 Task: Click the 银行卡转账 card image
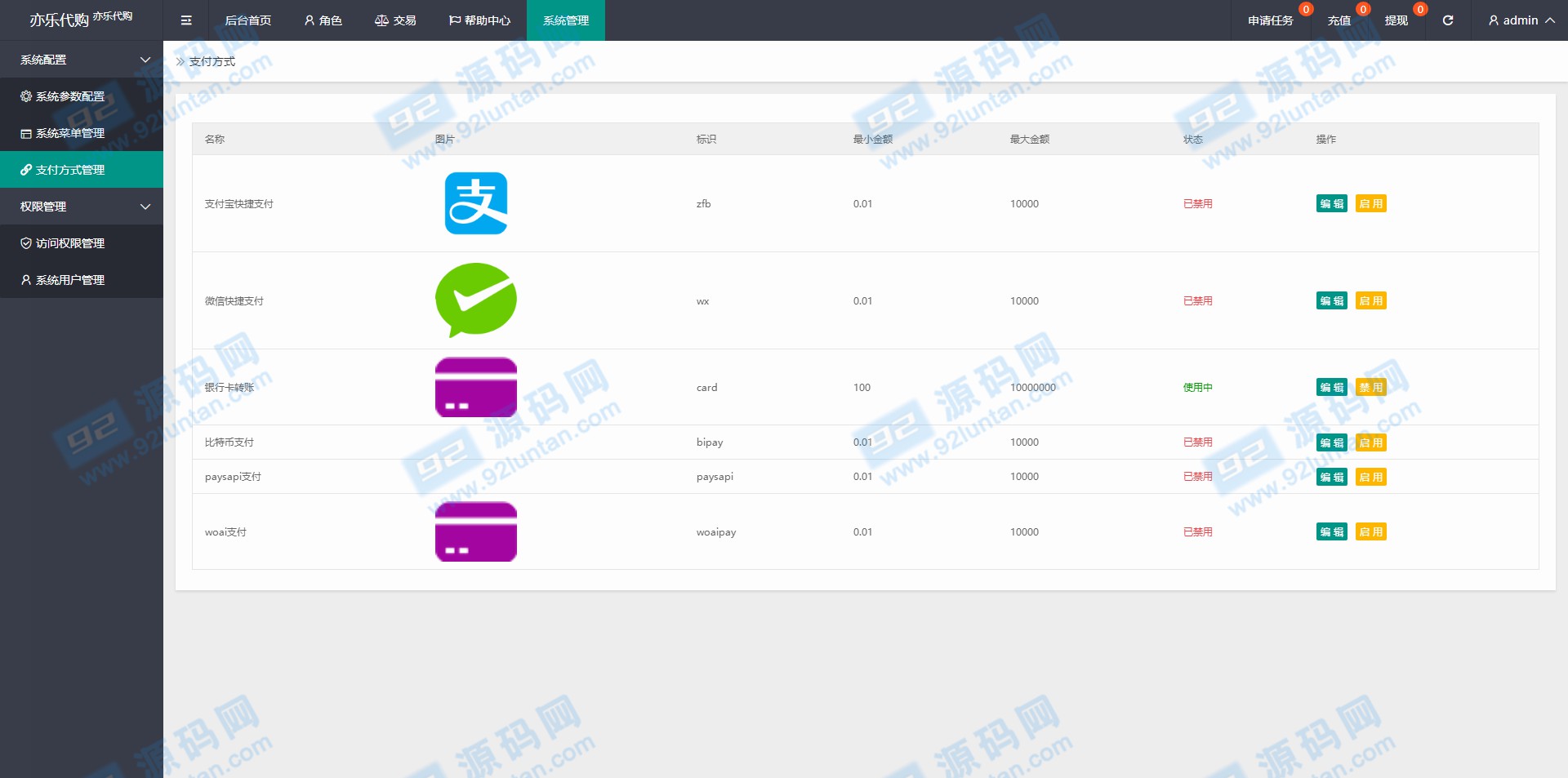[x=476, y=387]
